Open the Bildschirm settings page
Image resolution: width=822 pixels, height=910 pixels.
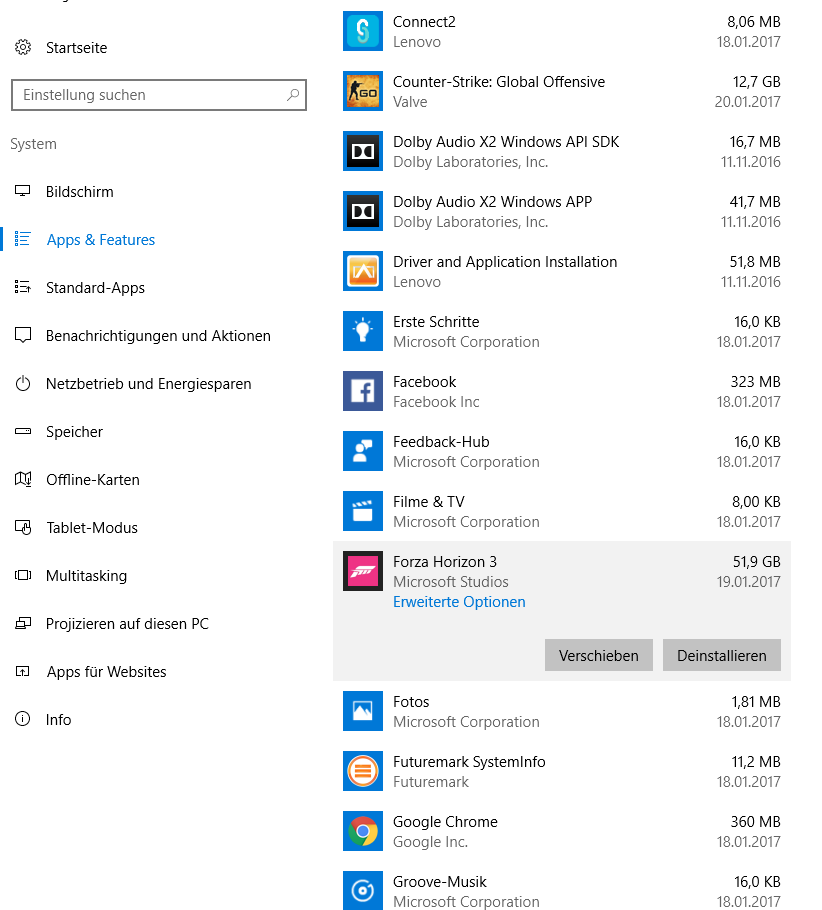(80, 192)
